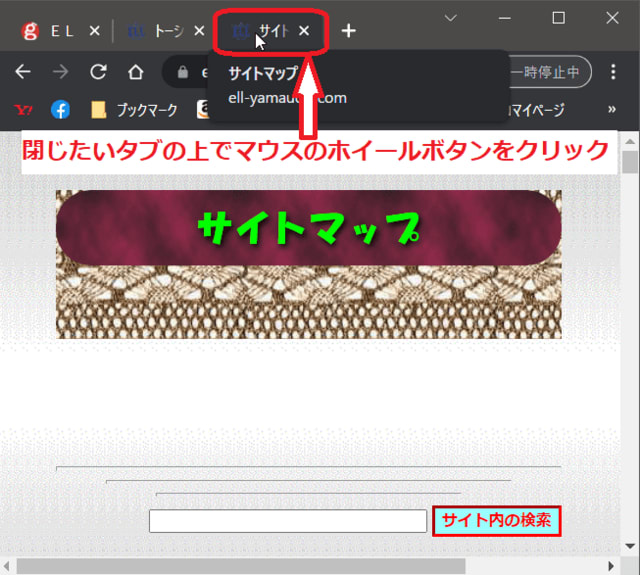Viewport: 640px width, 575px height.
Task: Reload the current page
Action: (x=98, y=72)
